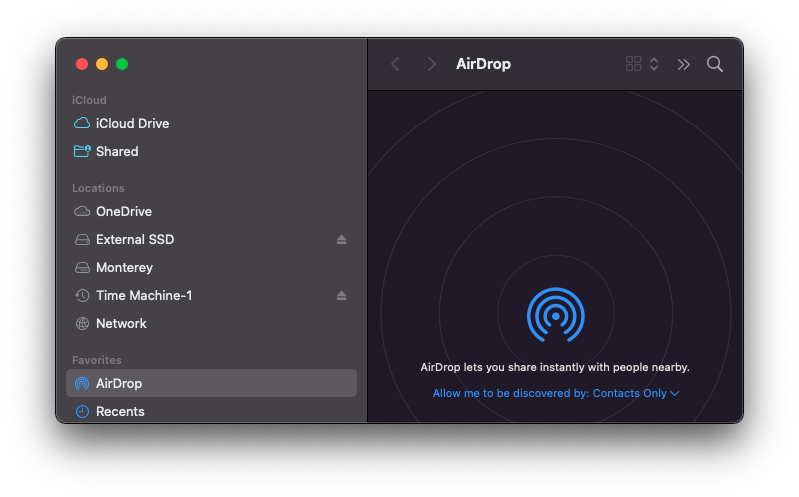Select AirDrop label in Favorites
Screen dimensions: 799x497
click(x=119, y=383)
